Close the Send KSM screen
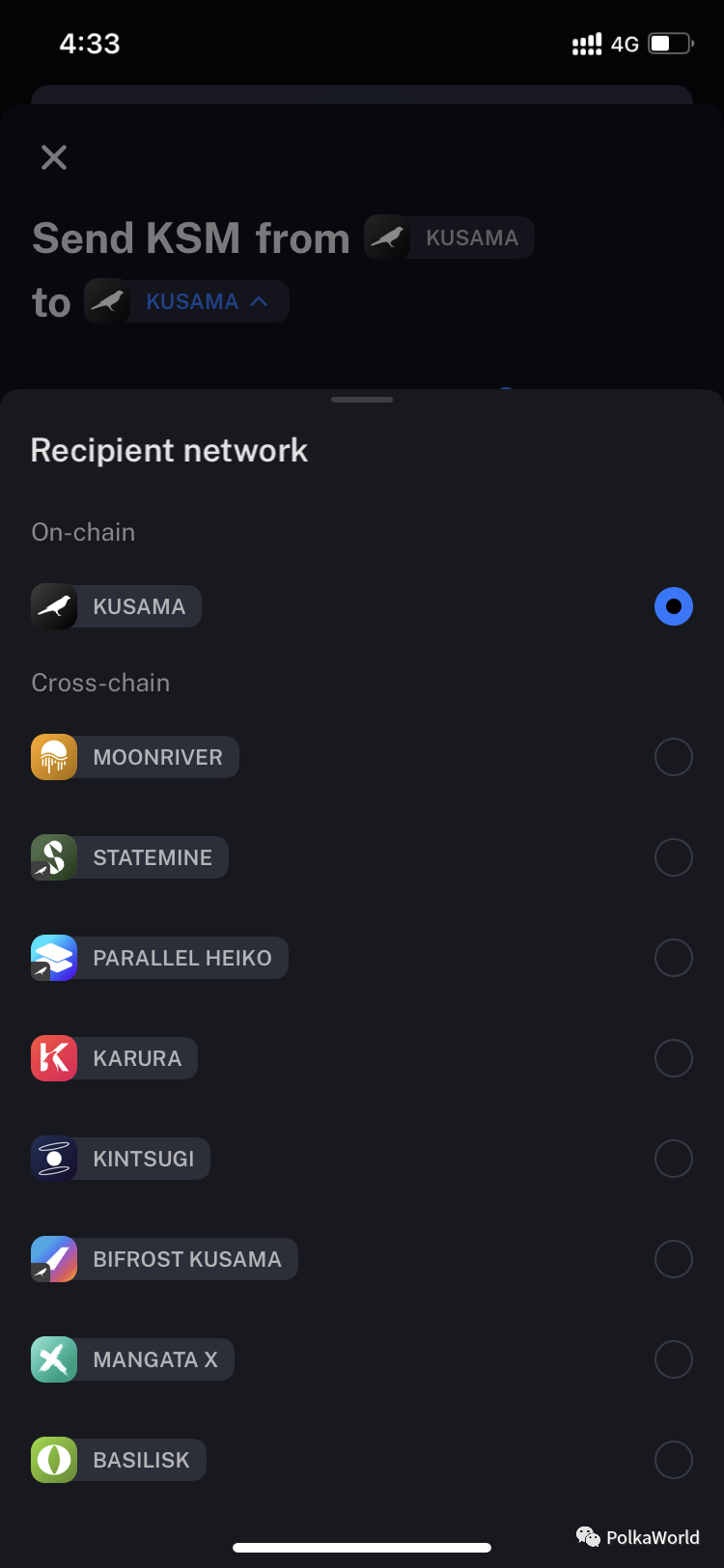This screenshot has height=1568, width=724. coord(54,157)
